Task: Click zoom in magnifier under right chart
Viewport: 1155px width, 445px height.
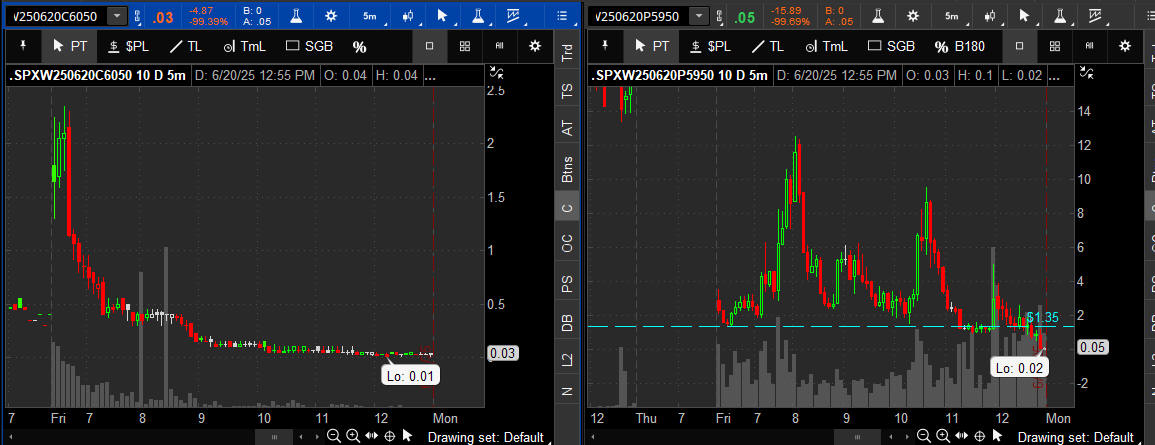Action: [943, 437]
